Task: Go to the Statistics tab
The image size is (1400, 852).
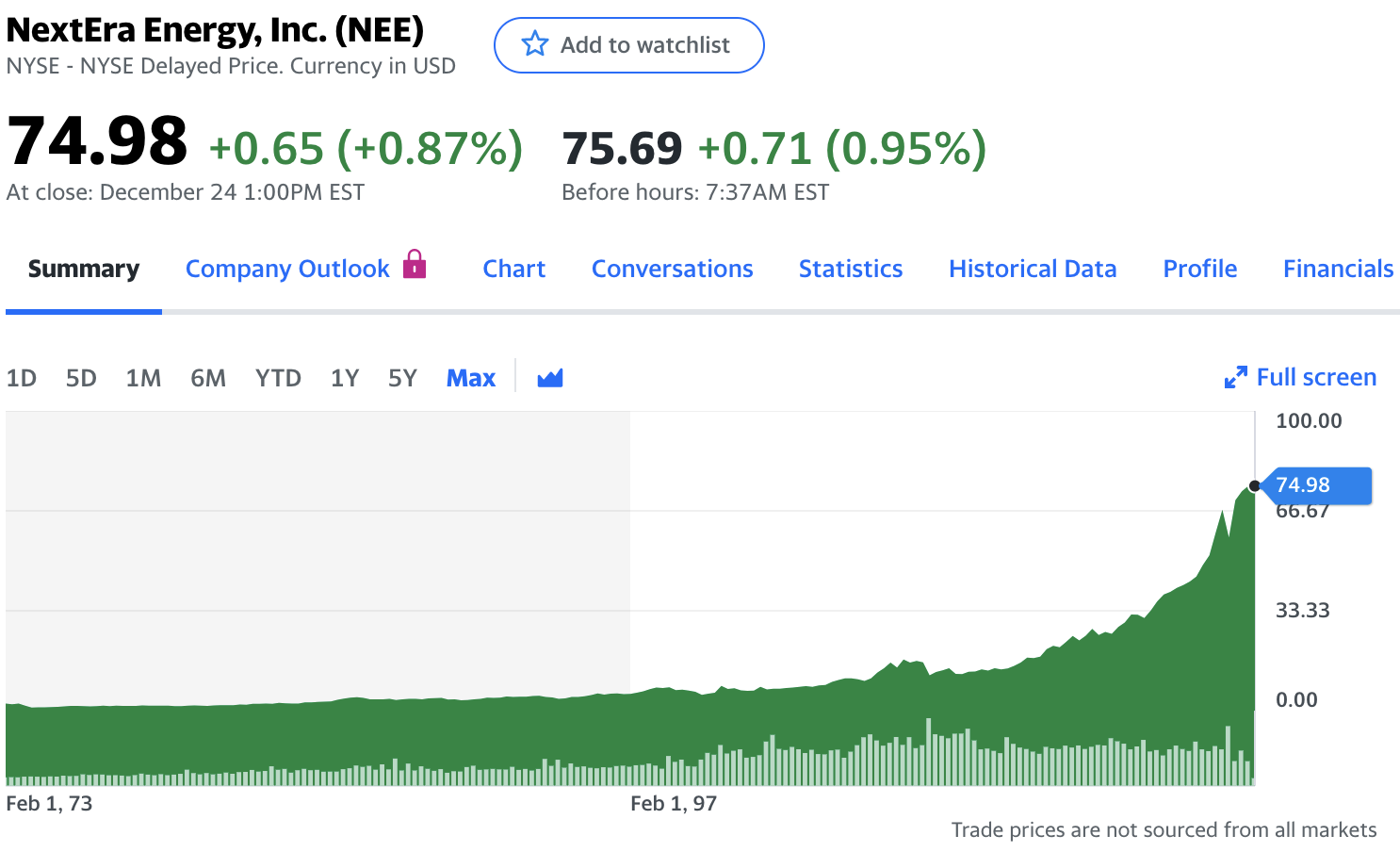Action: point(851,270)
